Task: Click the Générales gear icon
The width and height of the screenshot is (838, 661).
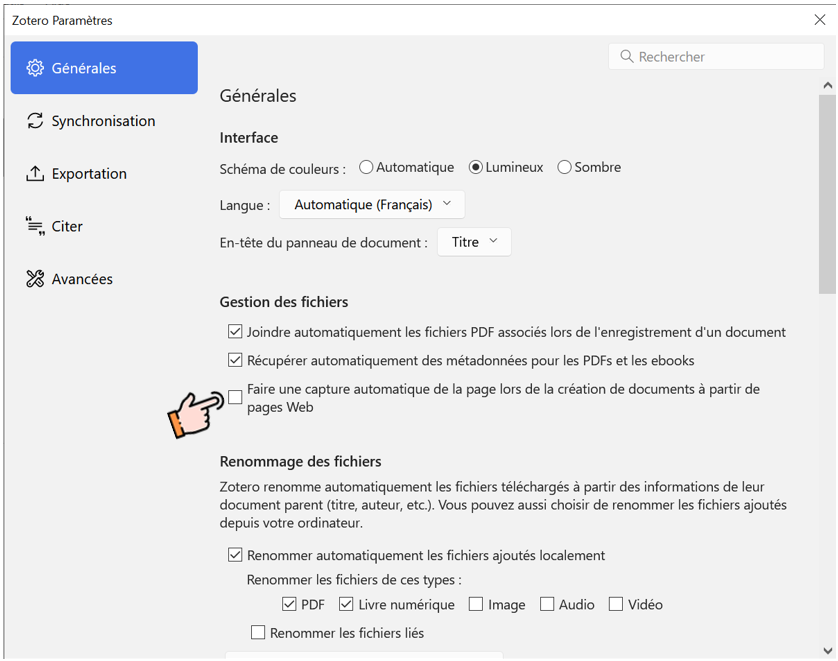Action: pyautogui.click(x=35, y=68)
